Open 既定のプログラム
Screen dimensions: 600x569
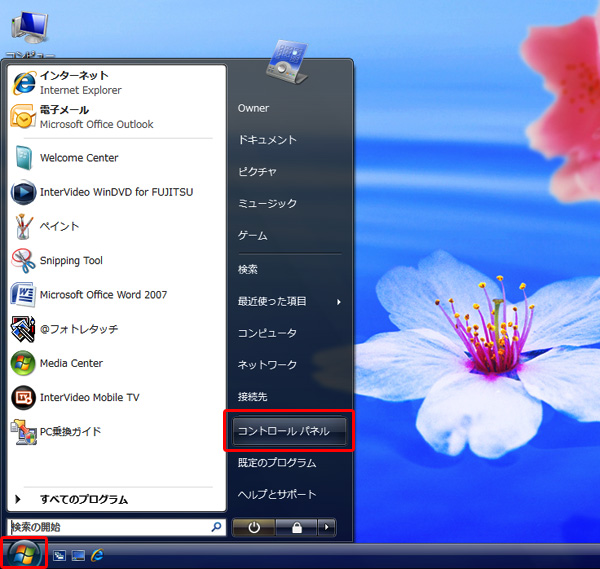[x=277, y=463]
